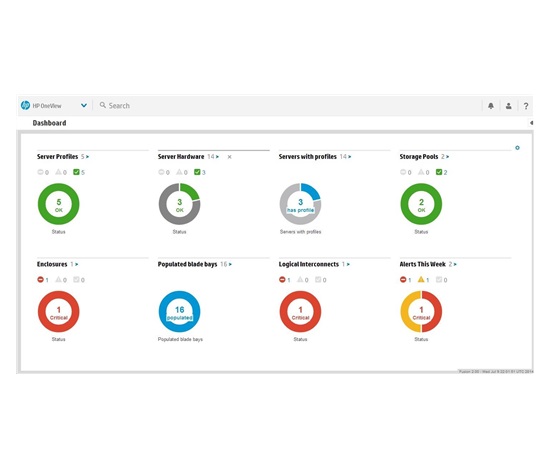The width and height of the screenshot is (550, 468).
Task: Click Logical Interconnects red 1 Critical donut
Action: point(300,311)
